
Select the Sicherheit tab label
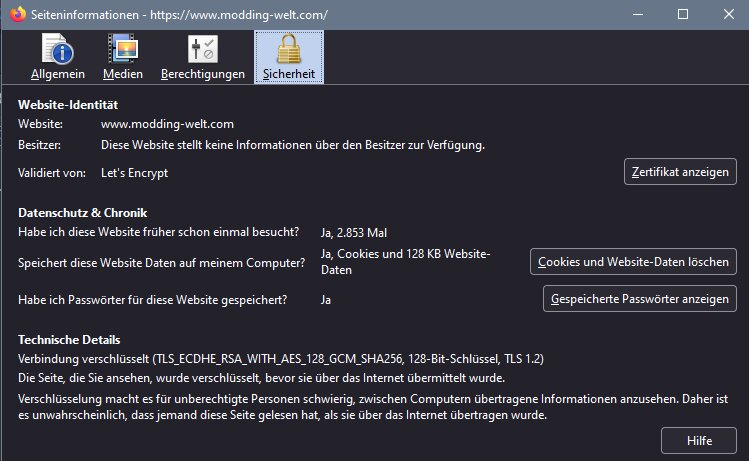pyautogui.click(x=288, y=74)
